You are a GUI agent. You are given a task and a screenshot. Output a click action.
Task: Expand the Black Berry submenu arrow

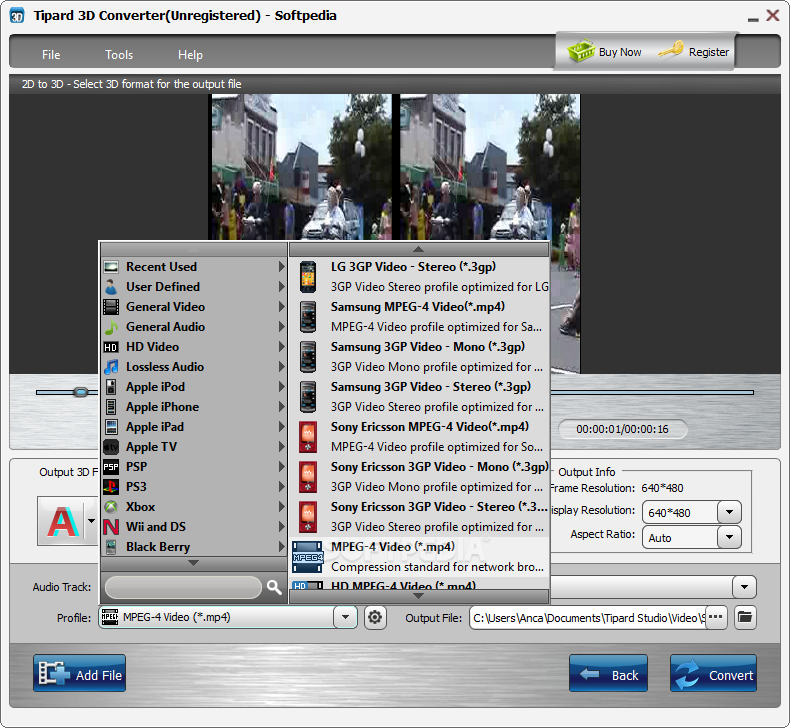coord(282,547)
